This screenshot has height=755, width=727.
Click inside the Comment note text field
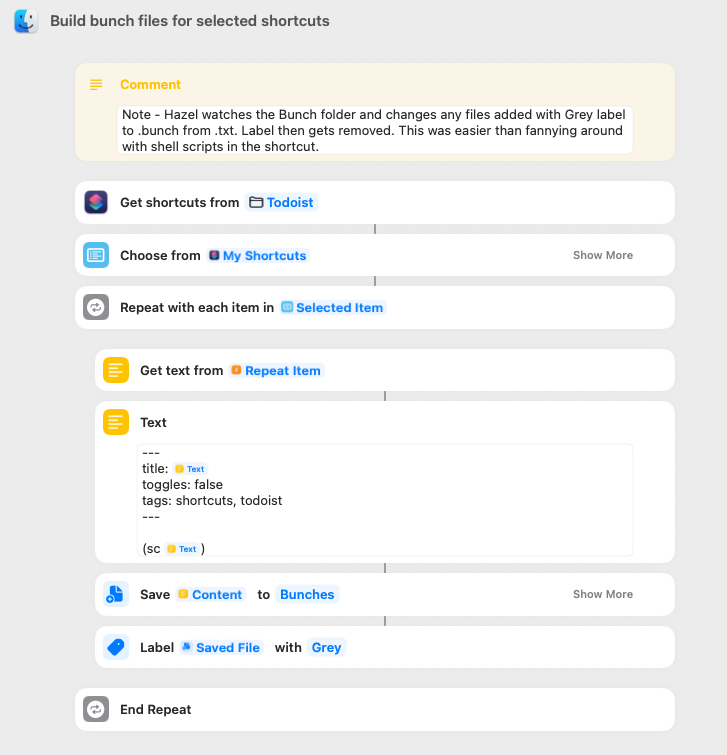point(375,130)
